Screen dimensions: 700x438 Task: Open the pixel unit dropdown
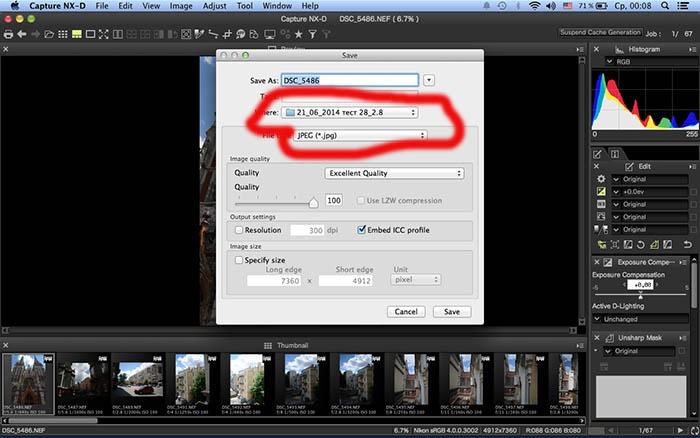416,279
